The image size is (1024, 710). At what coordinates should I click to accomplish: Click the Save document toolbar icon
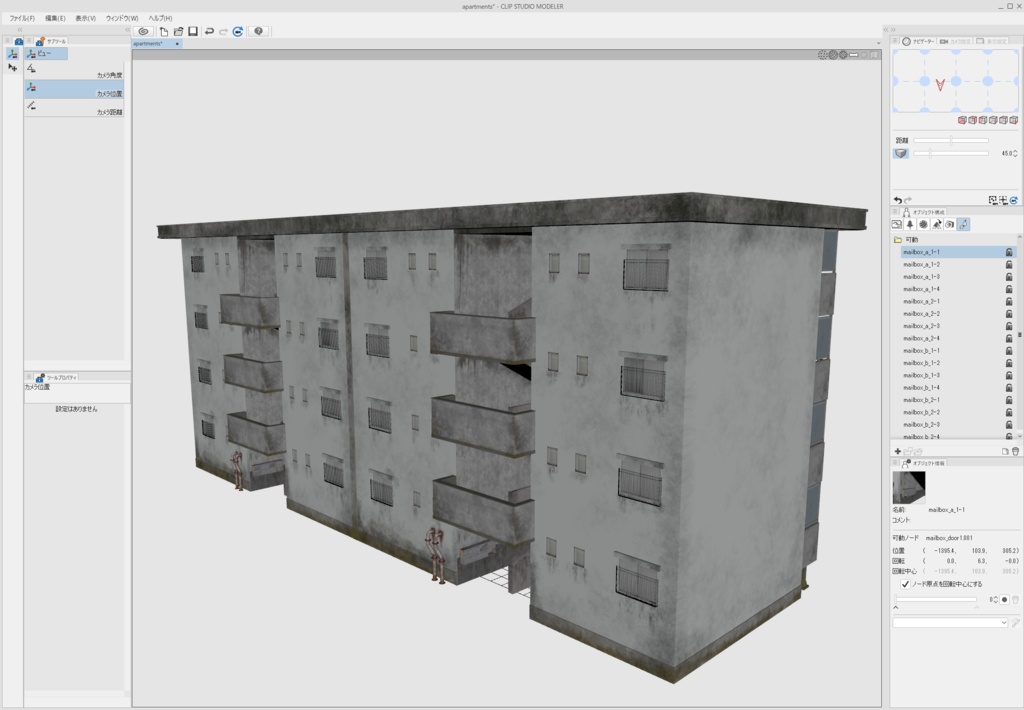[x=191, y=31]
